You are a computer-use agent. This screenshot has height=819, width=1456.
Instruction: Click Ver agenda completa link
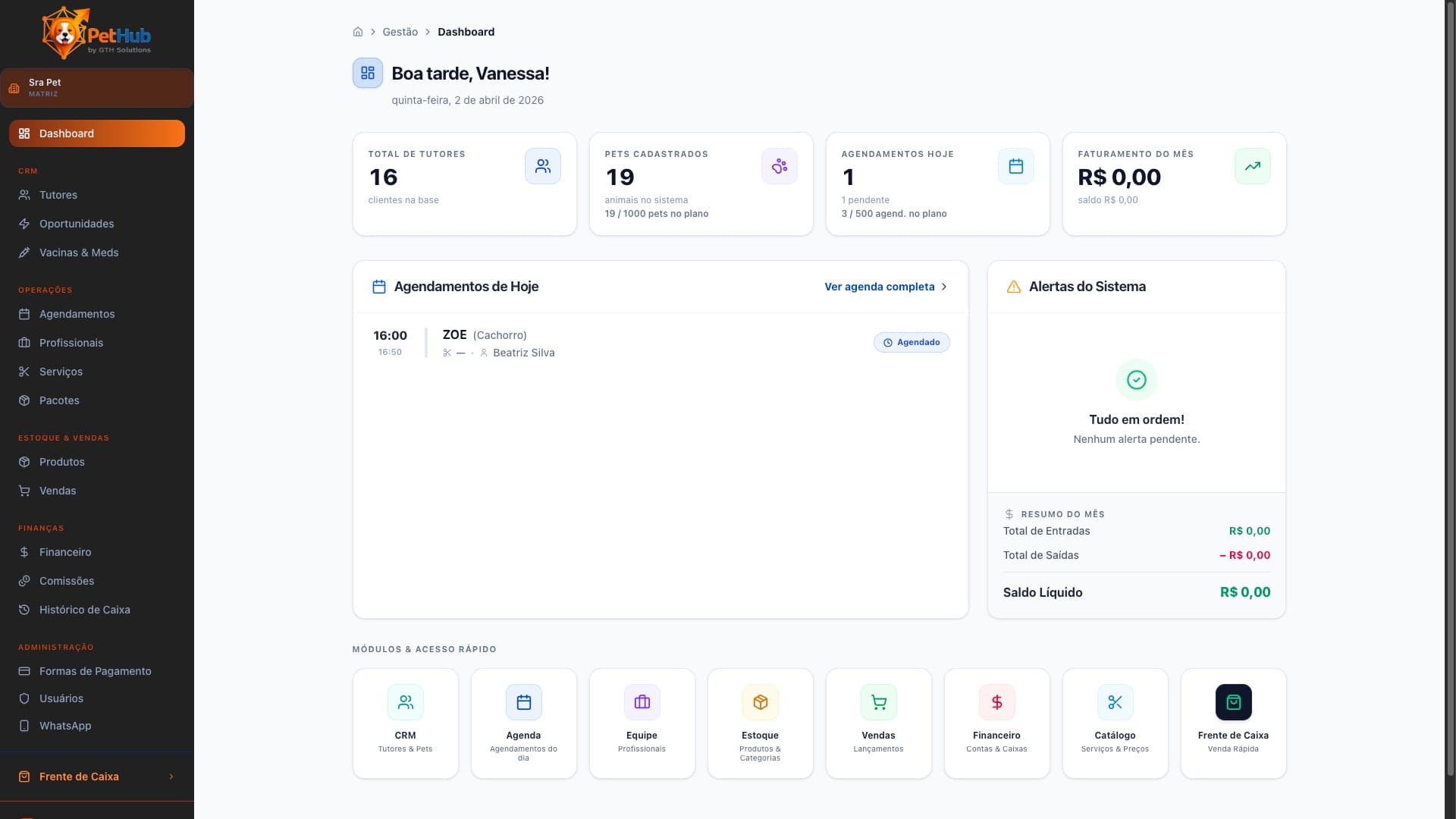click(879, 287)
